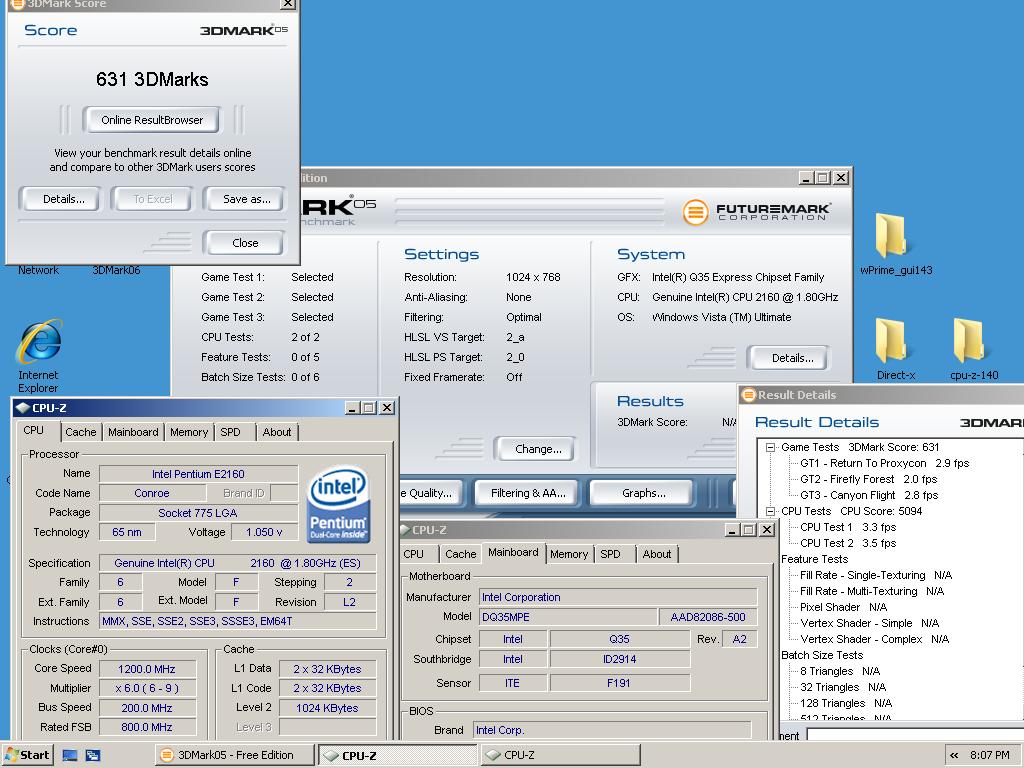Click the CPU-Z title bar icon

(x=22, y=408)
